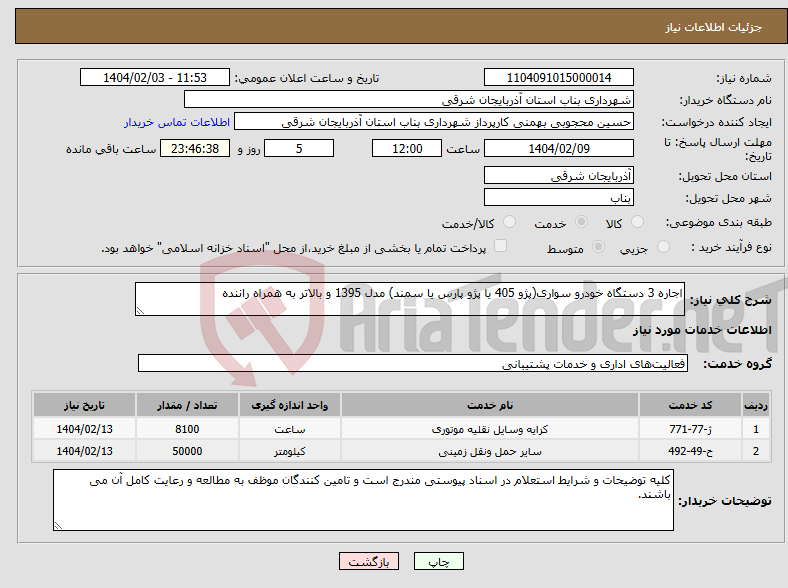Screen dimensions: 788x588
Task: Click quantity cell 50000
Action: (187, 451)
